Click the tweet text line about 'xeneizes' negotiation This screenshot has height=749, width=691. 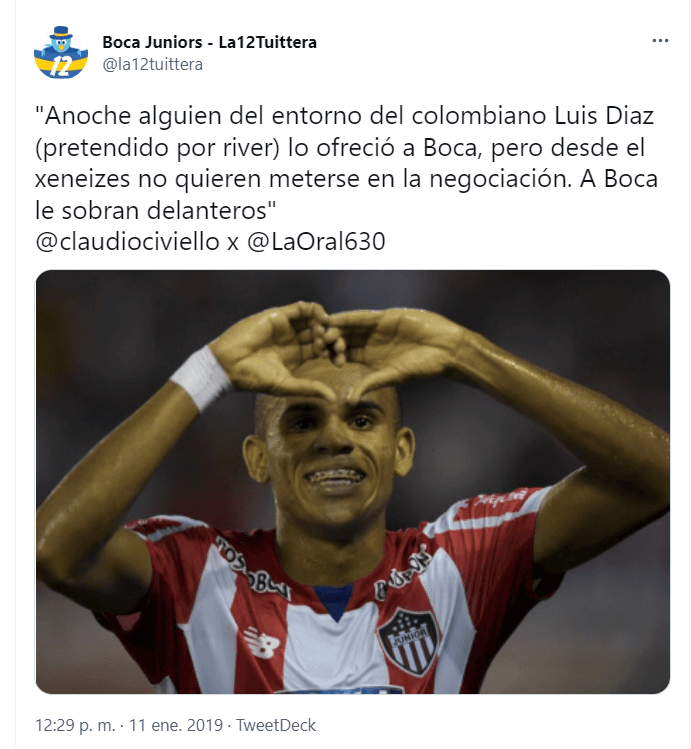click(346, 180)
